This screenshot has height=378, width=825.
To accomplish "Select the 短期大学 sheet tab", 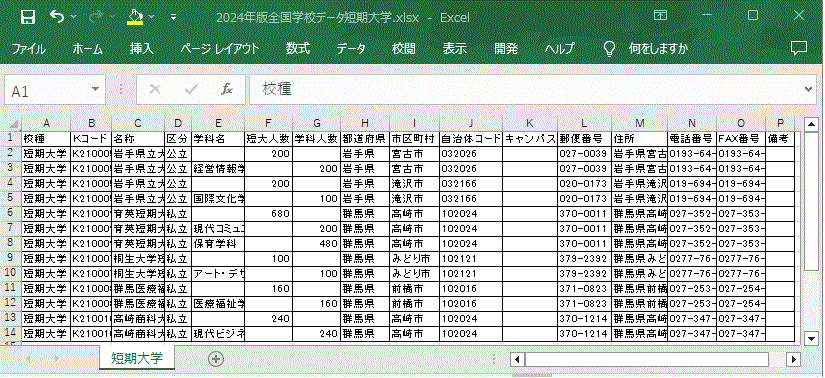I will point(137,358).
